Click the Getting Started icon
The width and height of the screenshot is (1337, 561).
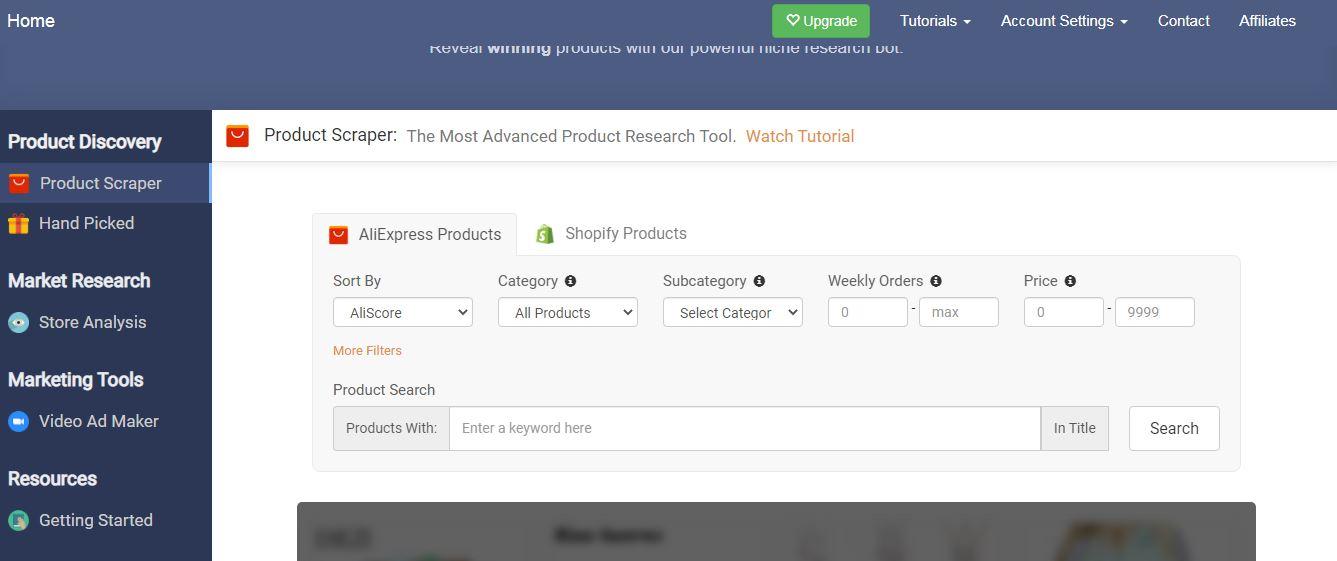pyautogui.click(x=18, y=520)
